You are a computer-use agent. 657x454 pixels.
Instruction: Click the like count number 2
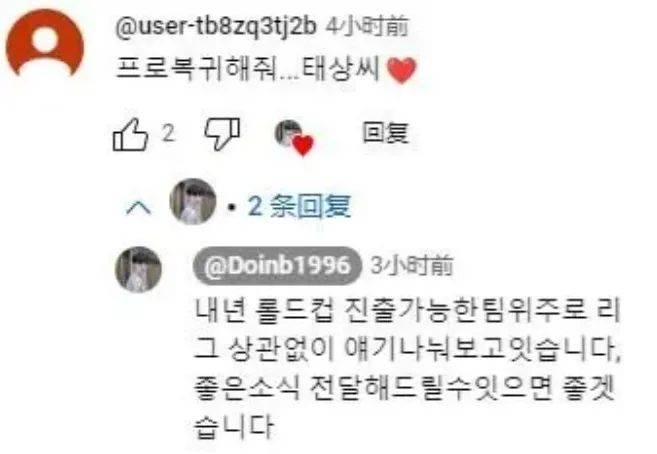[168, 134]
